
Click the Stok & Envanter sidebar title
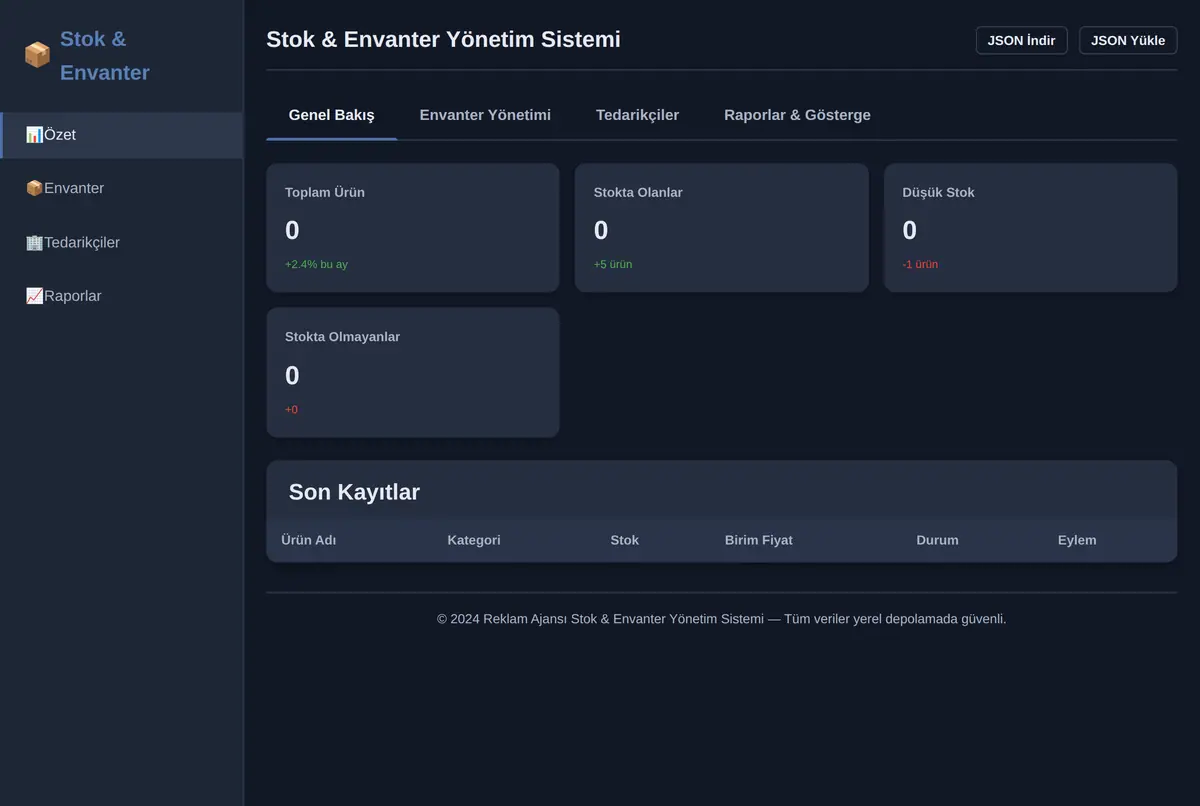pos(105,56)
